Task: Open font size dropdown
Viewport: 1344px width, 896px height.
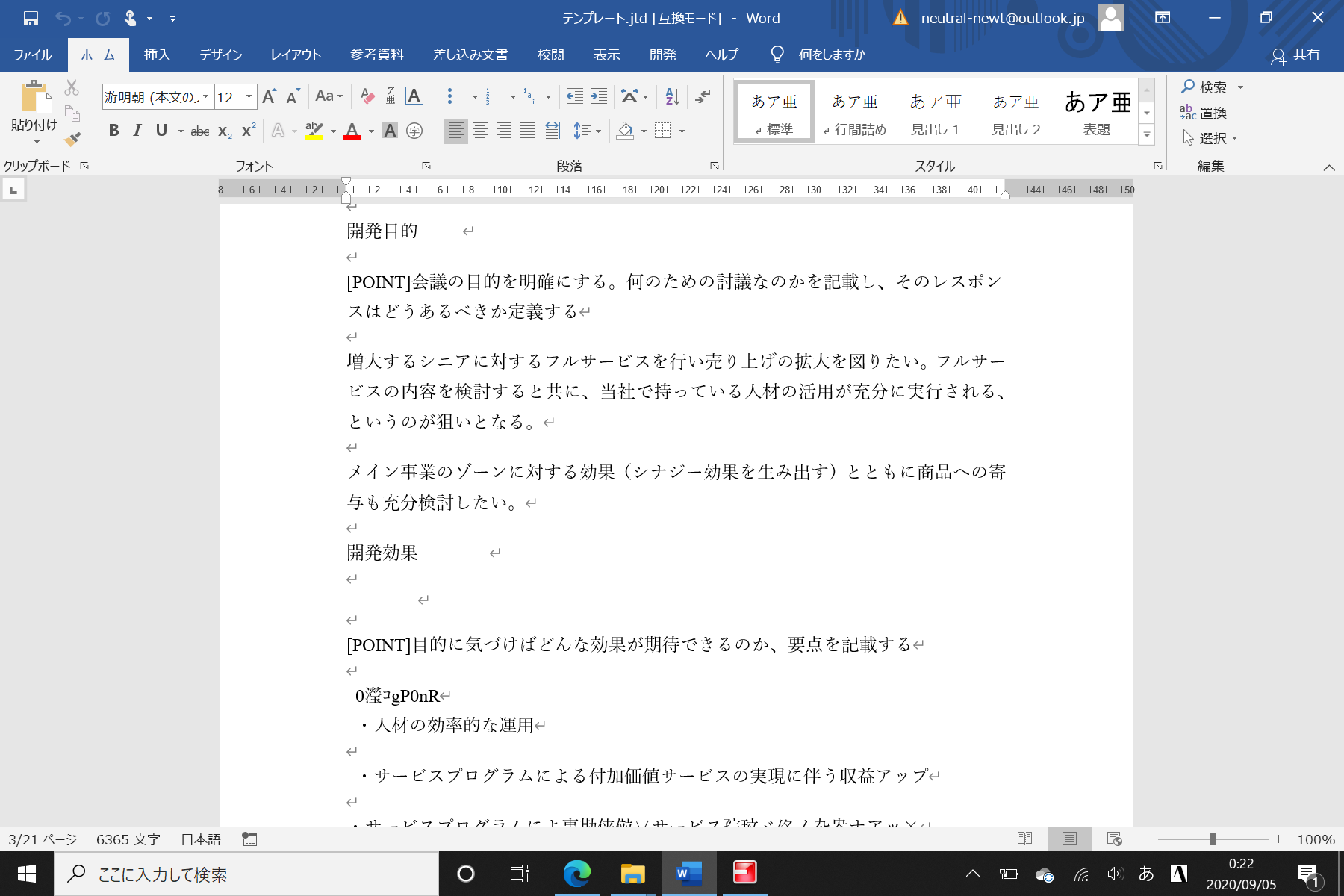Action: 249,97
